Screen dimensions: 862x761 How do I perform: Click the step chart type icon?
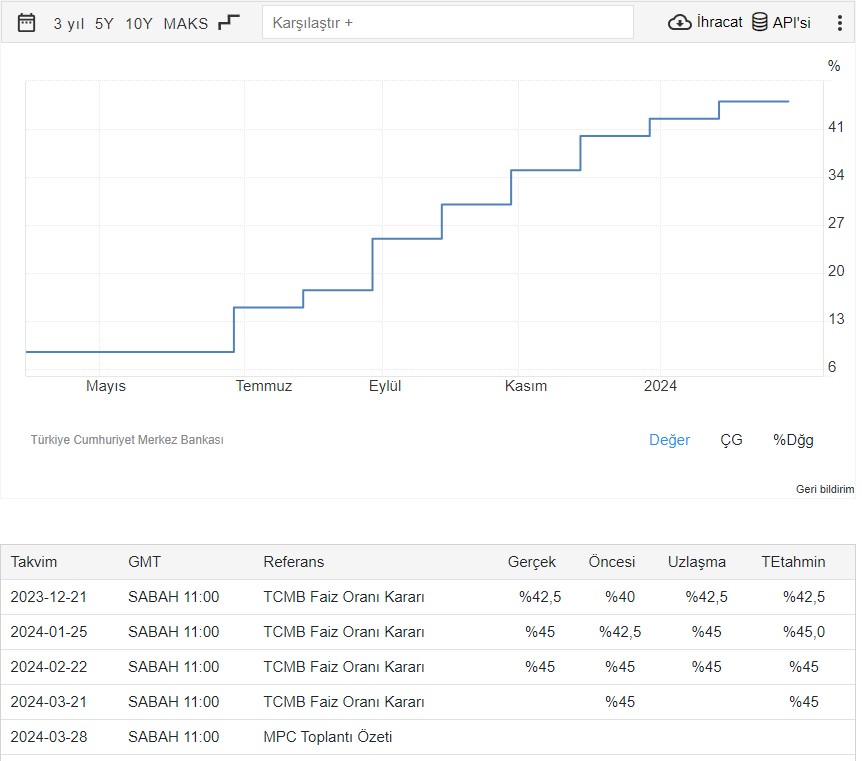point(229,22)
